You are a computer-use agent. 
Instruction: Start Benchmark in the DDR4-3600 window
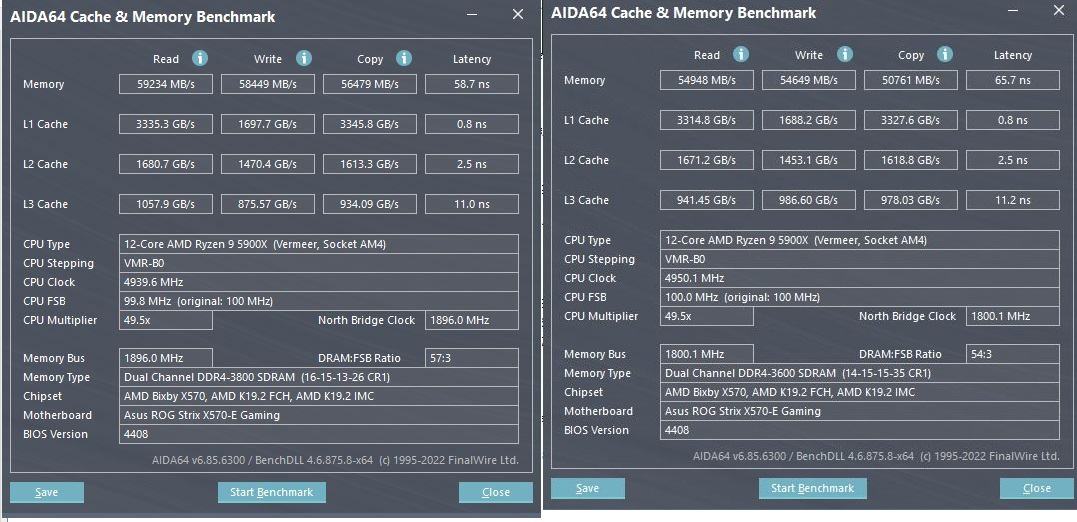tap(813, 488)
